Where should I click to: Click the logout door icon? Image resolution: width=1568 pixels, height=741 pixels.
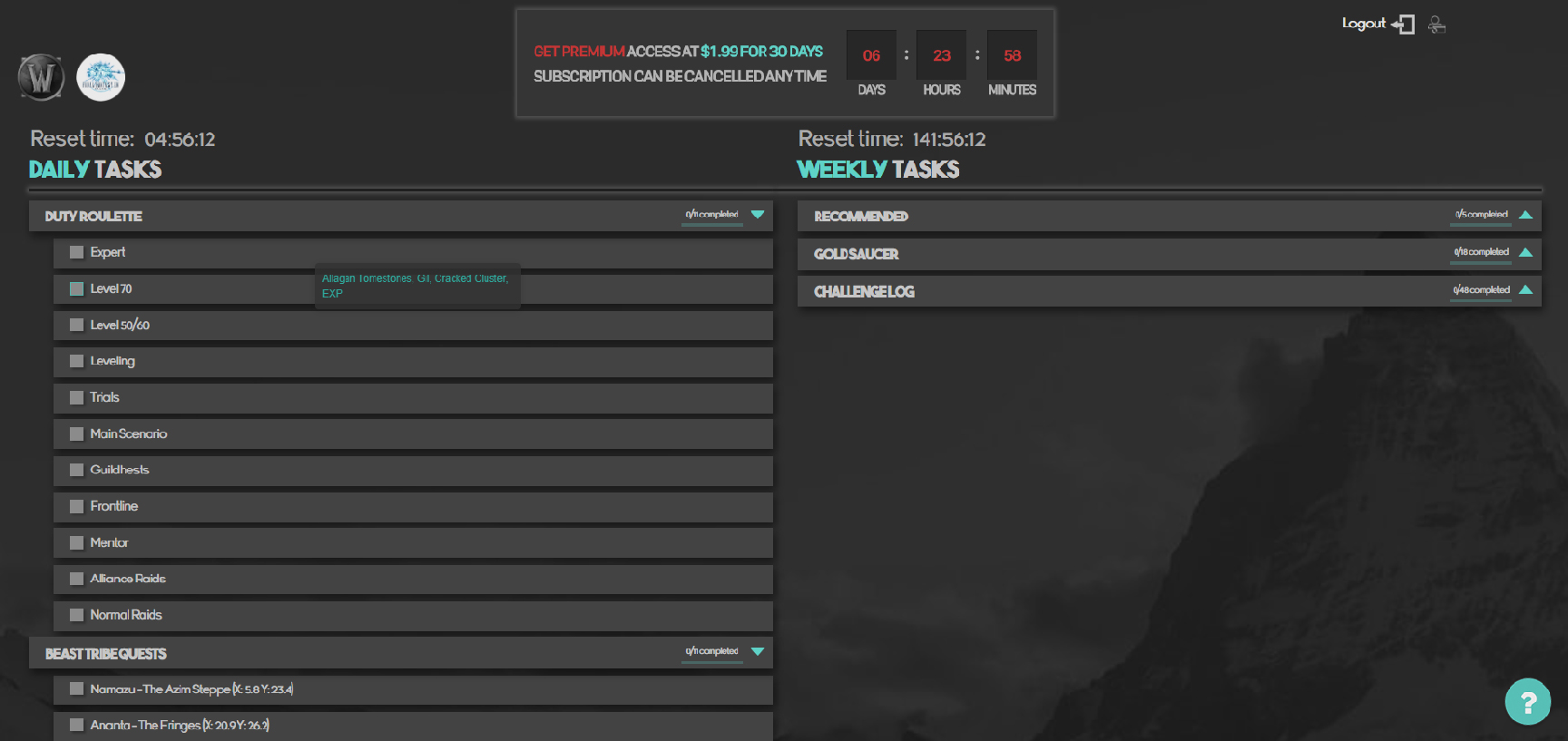coord(1405,24)
